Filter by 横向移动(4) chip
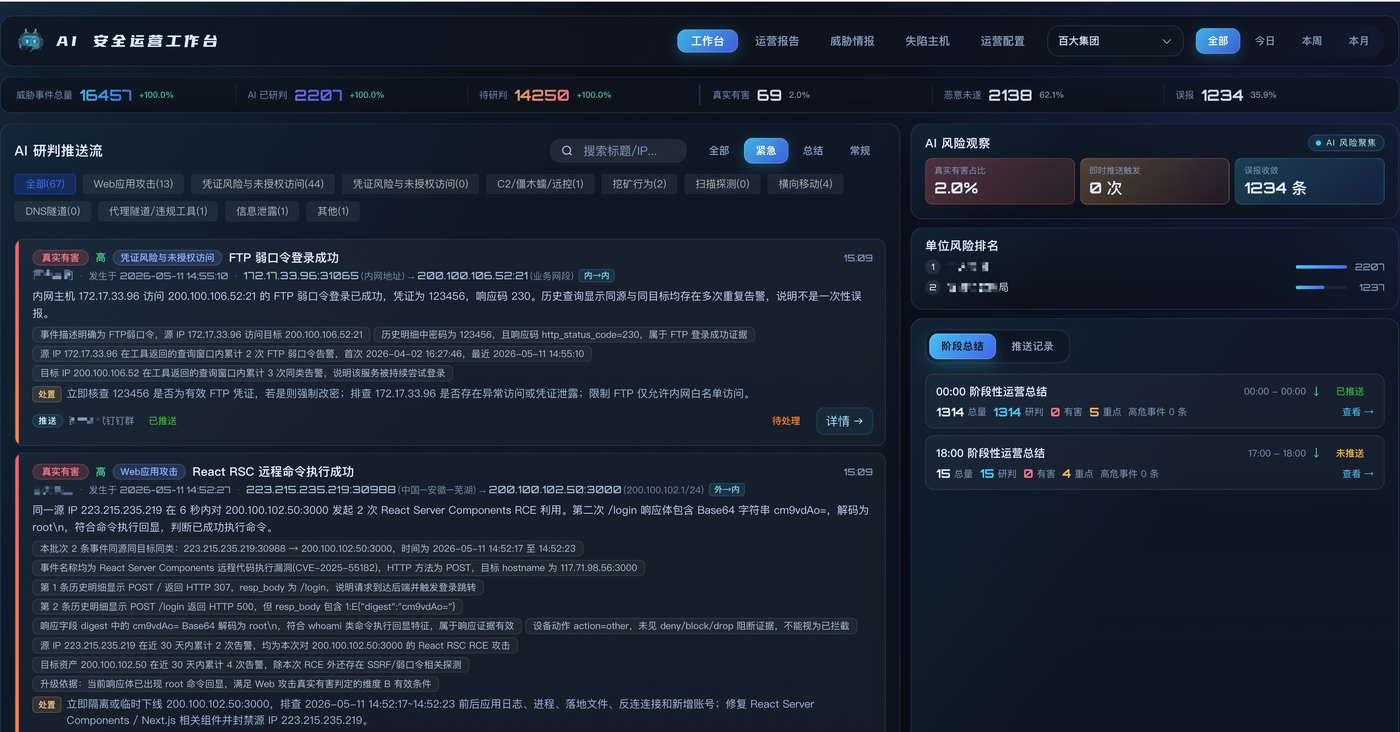Viewport: 1400px width, 732px height. (805, 184)
